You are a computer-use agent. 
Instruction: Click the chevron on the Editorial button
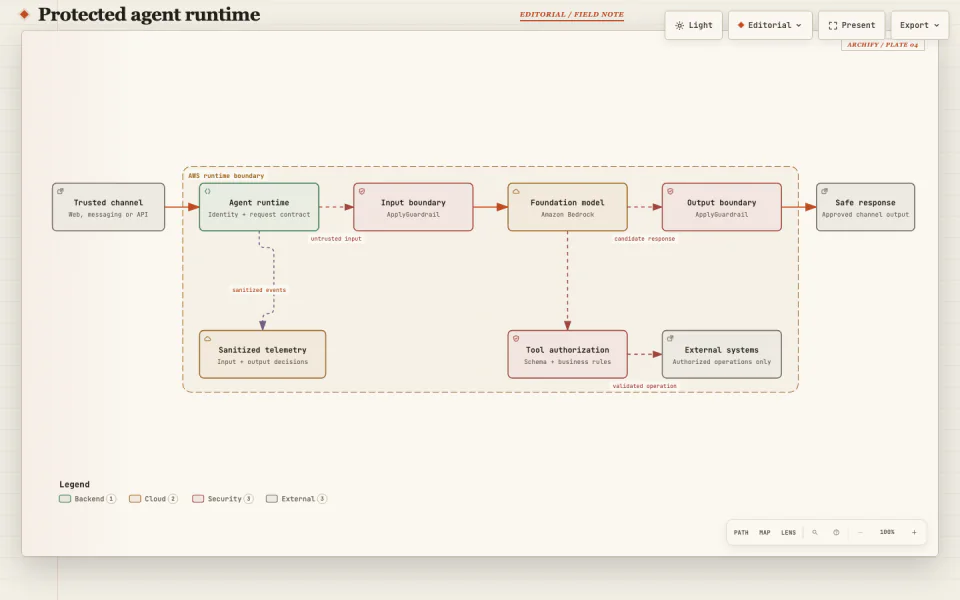point(798,26)
